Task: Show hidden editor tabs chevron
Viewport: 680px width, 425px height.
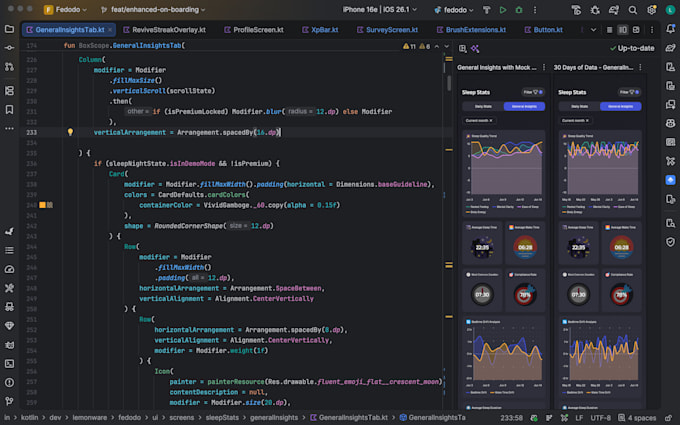Action: pyautogui.click(x=593, y=29)
